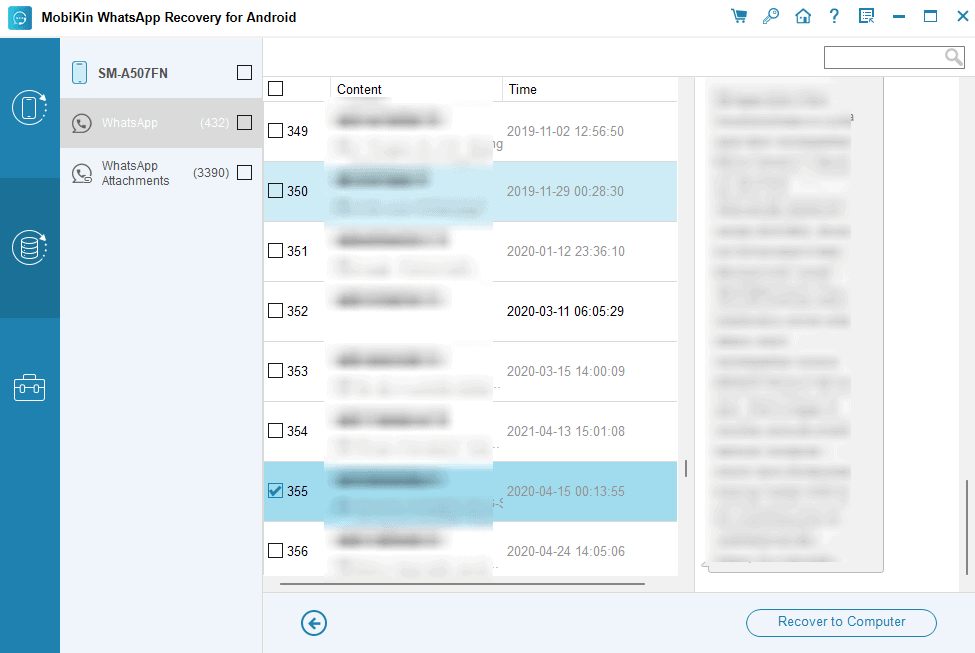Tick the WhatsApp (432) category checkbox
Viewport: 975px width, 653px height.
tap(244, 123)
